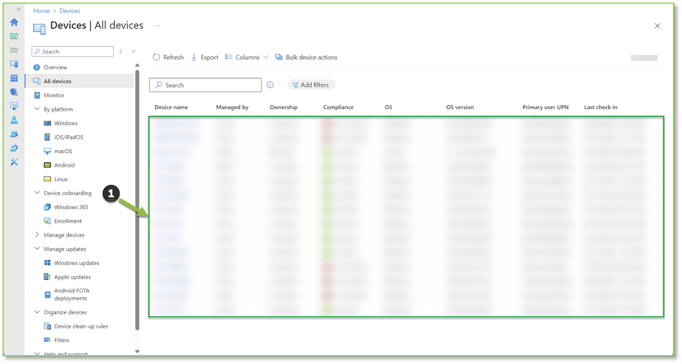The height and width of the screenshot is (364, 682).
Task: Click the Home breadcrumb link
Action: click(x=41, y=11)
